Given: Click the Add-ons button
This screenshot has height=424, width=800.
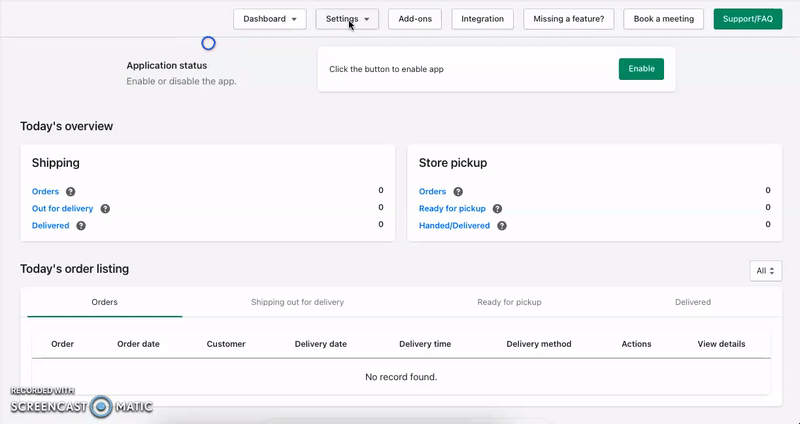Looking at the screenshot, I should coord(415,19).
